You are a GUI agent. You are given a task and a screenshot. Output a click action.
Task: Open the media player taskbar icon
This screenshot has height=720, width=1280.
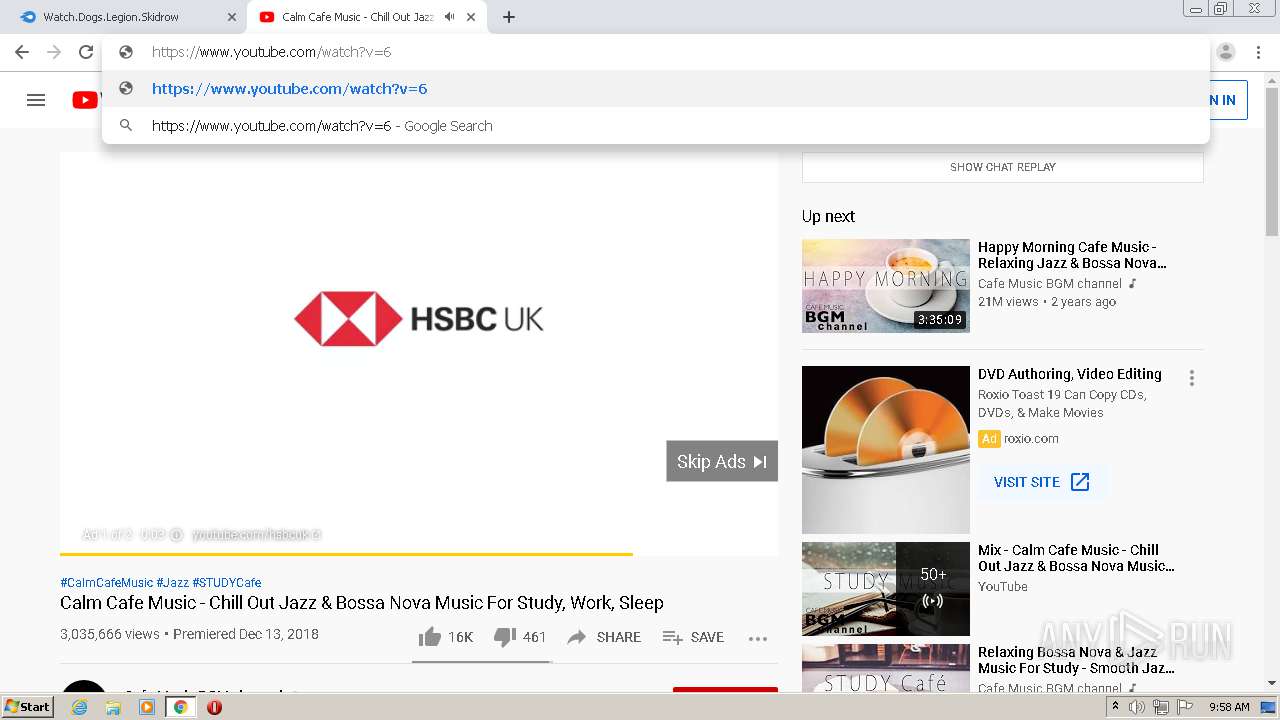click(x=147, y=707)
